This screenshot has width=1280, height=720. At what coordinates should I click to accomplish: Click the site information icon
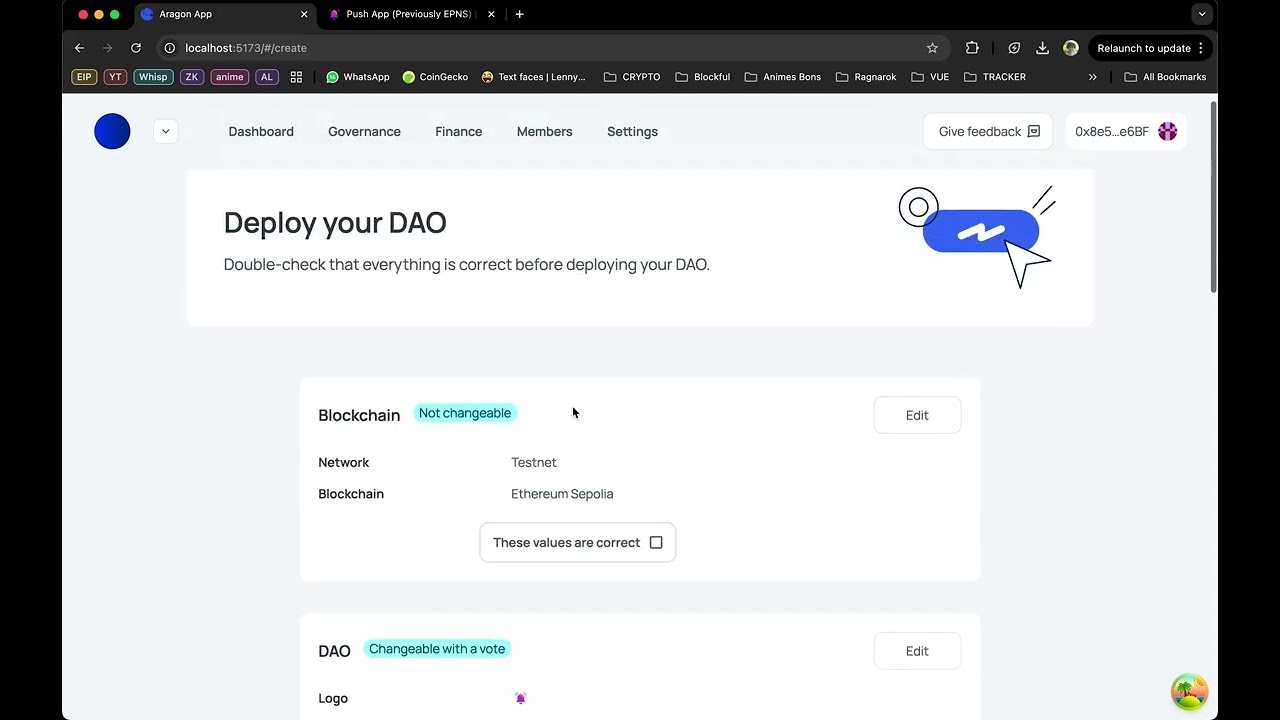tap(170, 48)
